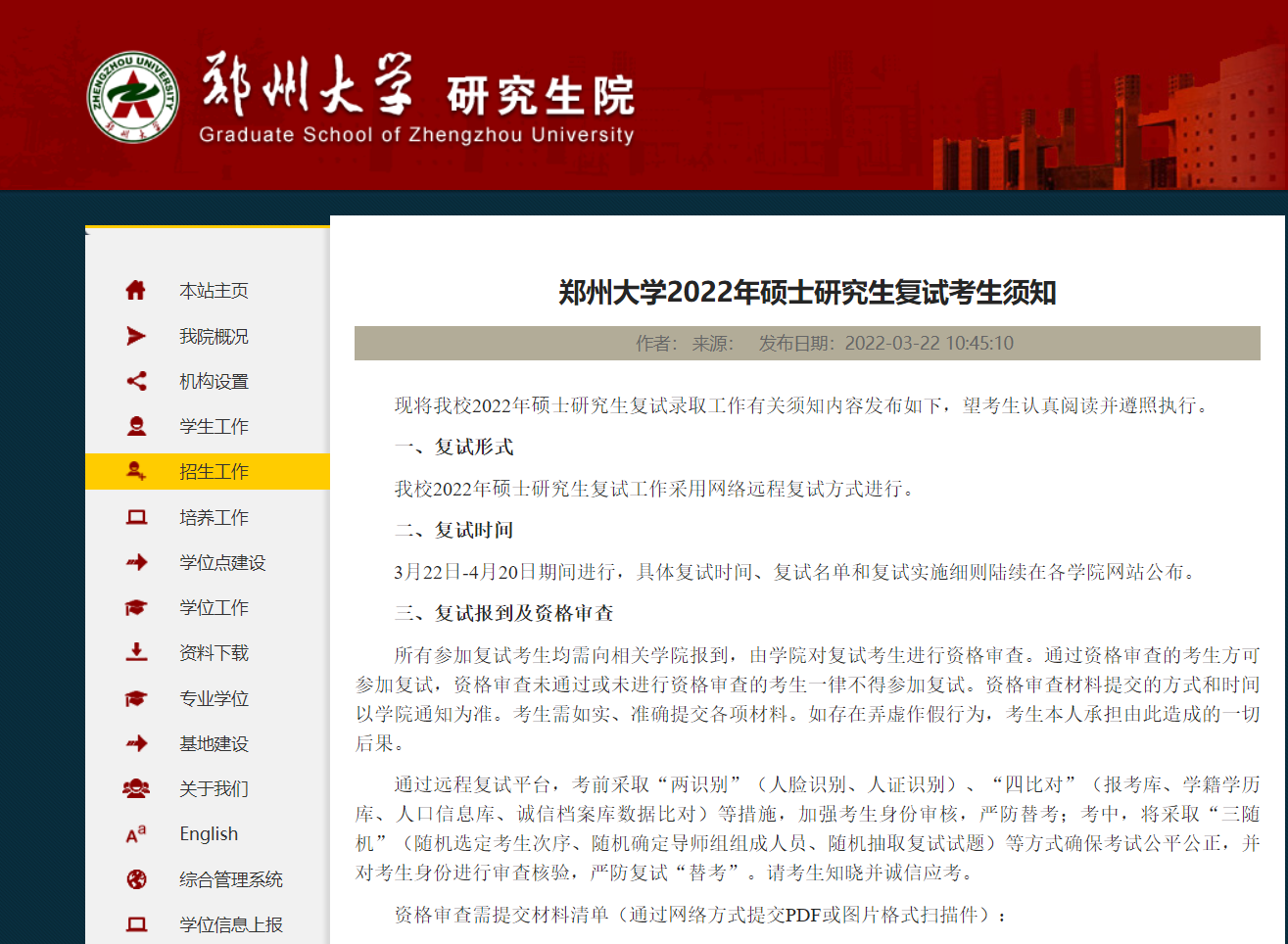Click the heading 三、复试报到及资格审查
Screen dimensions: 1288x944
coord(504,614)
